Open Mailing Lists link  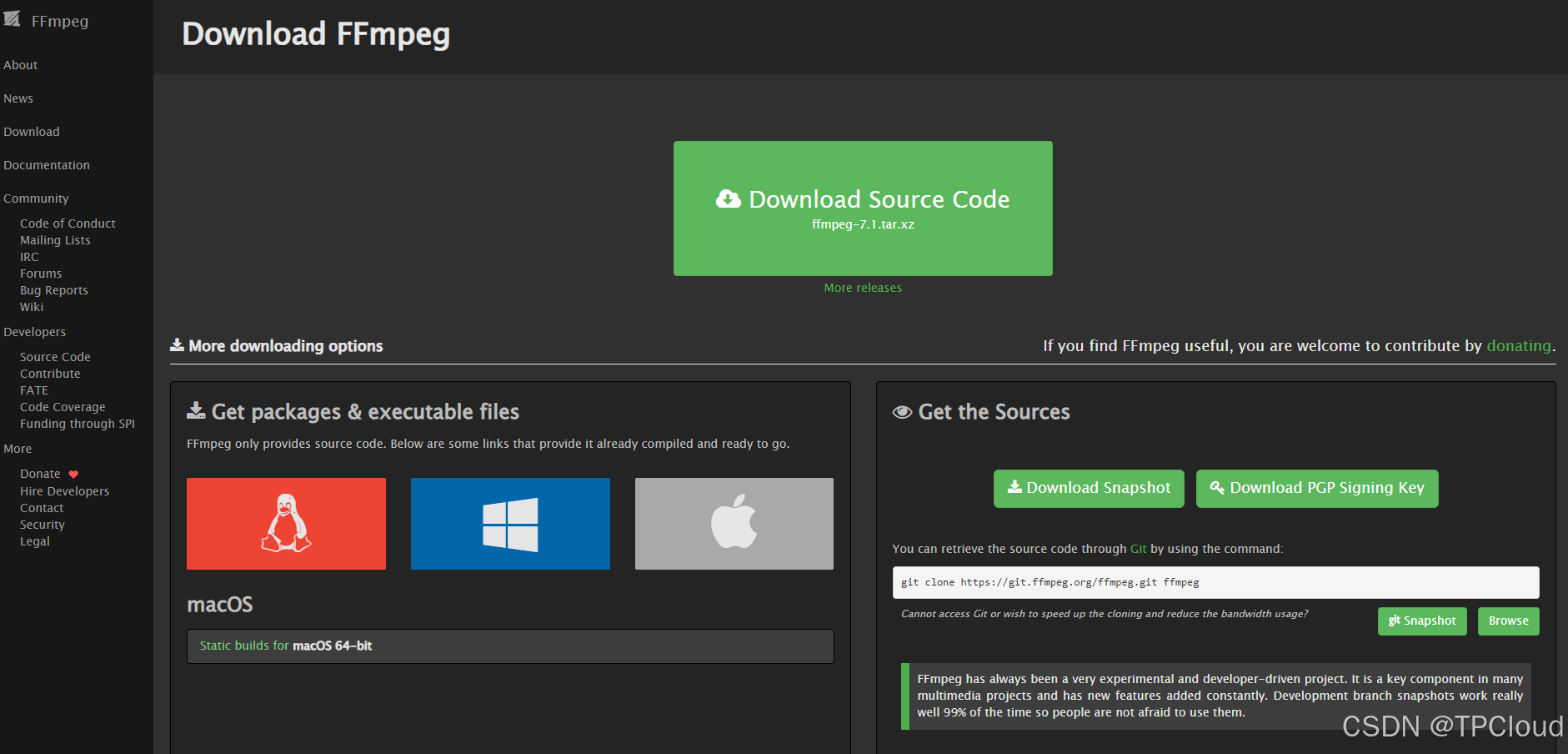(55, 240)
